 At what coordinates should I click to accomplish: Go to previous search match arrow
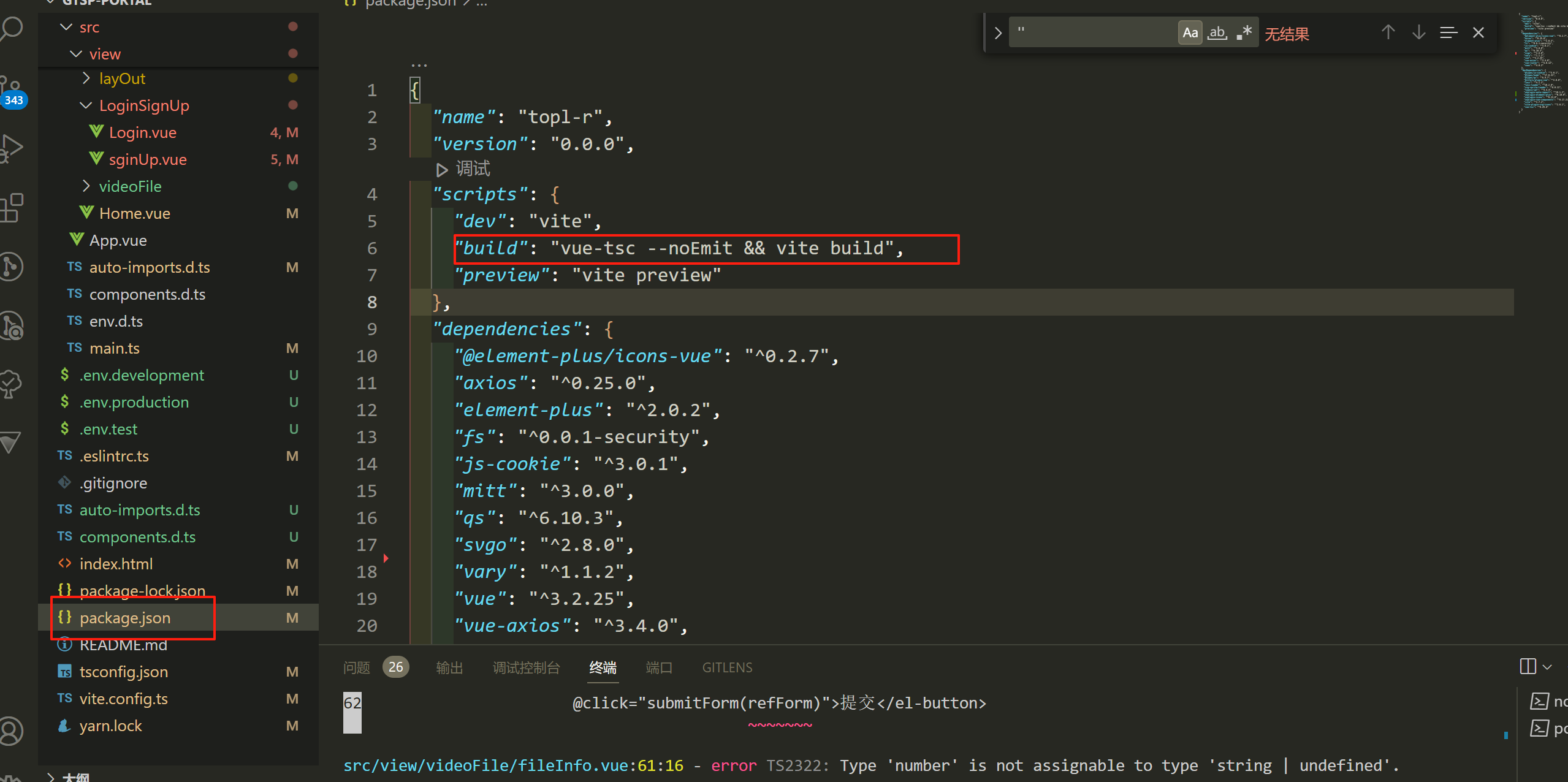pyautogui.click(x=1388, y=32)
